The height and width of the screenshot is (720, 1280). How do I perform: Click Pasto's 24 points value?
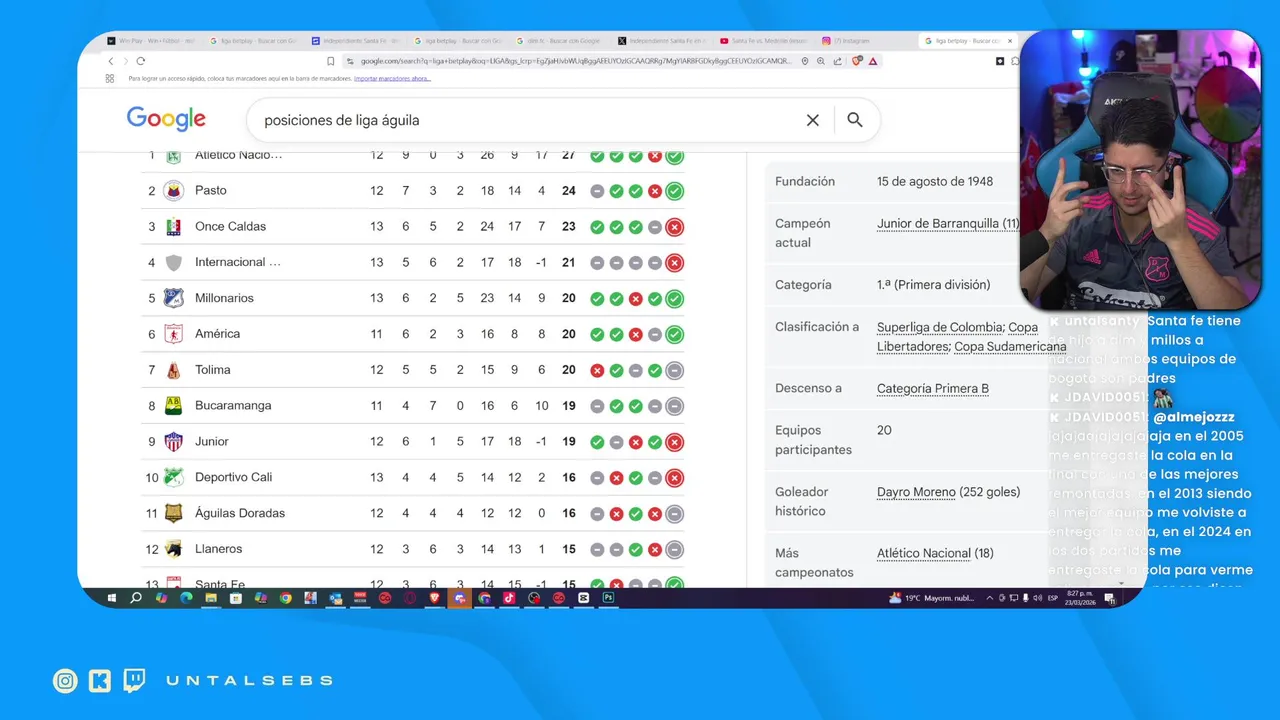pos(568,191)
